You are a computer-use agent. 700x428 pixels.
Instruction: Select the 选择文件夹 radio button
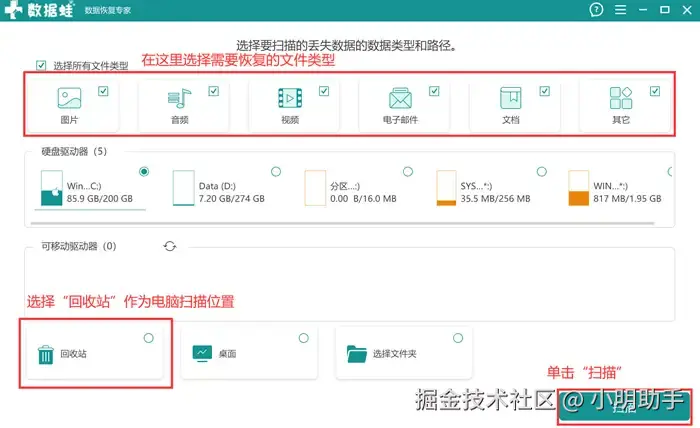point(458,338)
